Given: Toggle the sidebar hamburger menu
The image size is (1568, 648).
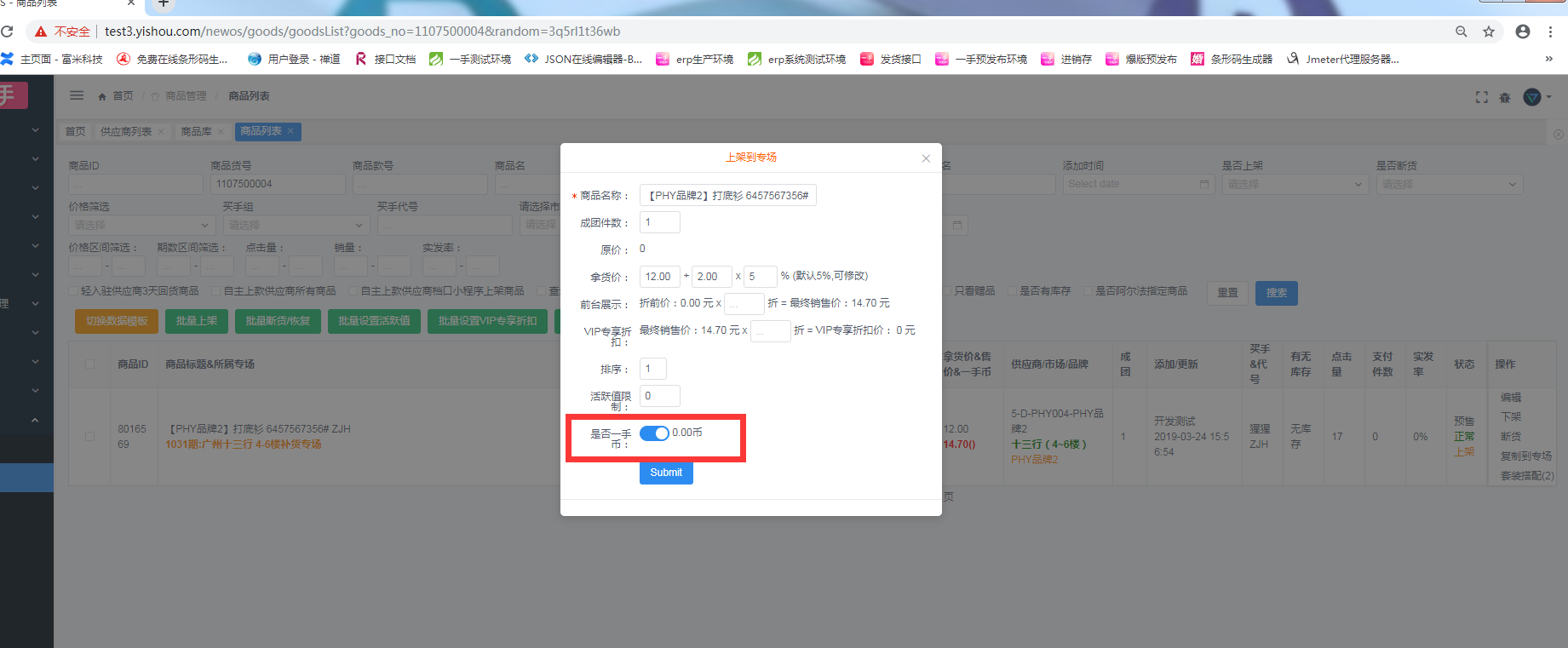Looking at the screenshot, I should (77, 95).
